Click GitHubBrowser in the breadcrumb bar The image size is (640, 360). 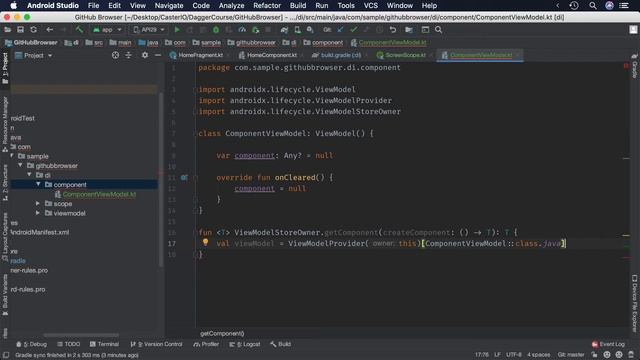coord(31,42)
